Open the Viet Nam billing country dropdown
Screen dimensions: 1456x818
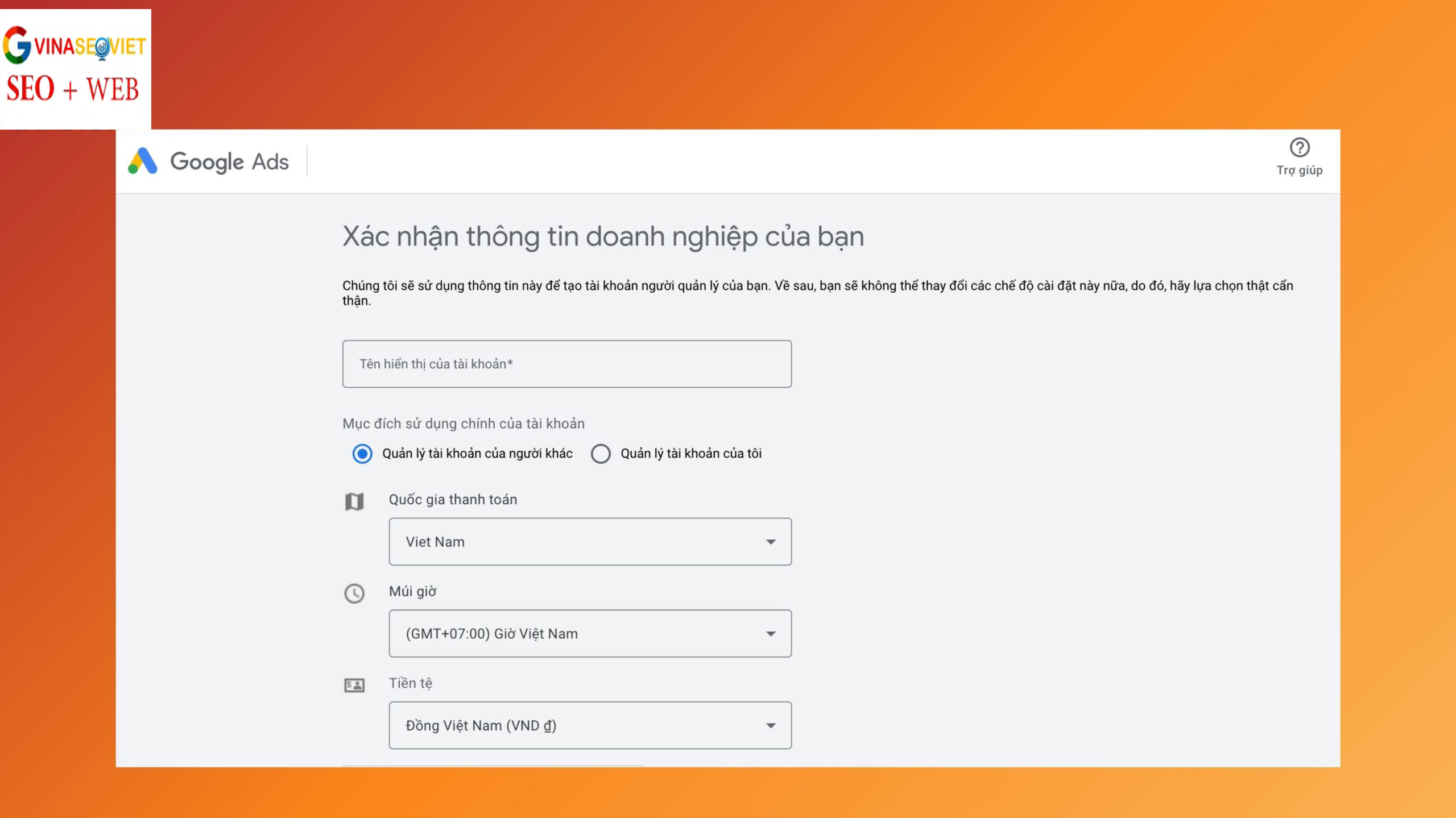click(590, 542)
